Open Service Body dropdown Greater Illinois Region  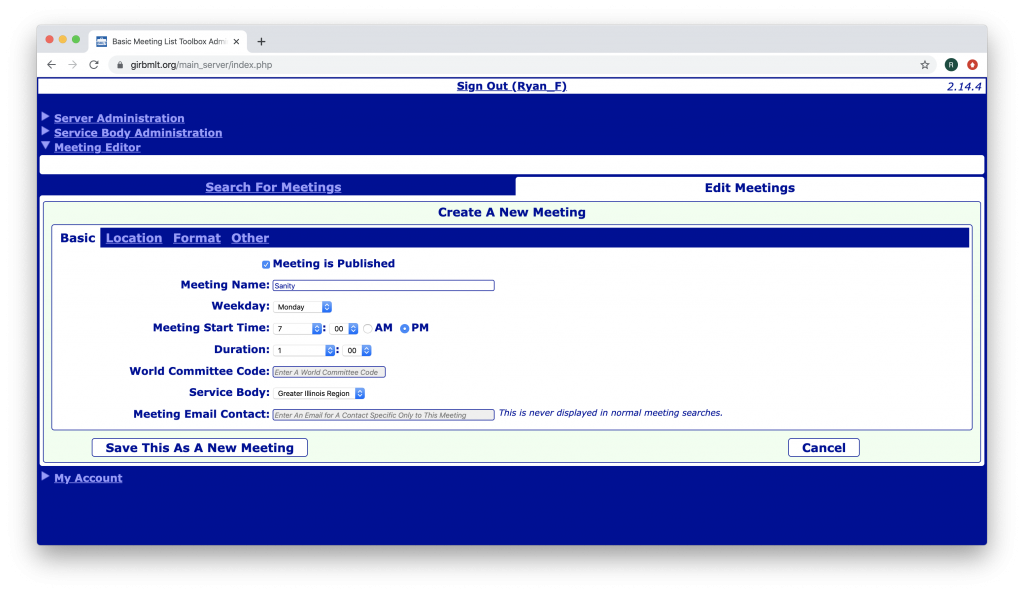click(x=319, y=394)
